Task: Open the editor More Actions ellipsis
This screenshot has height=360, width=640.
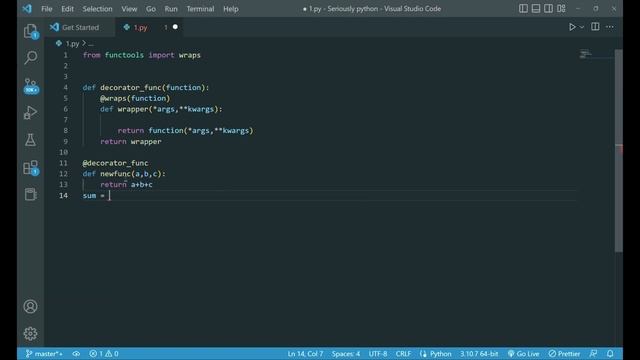Action: point(610,27)
